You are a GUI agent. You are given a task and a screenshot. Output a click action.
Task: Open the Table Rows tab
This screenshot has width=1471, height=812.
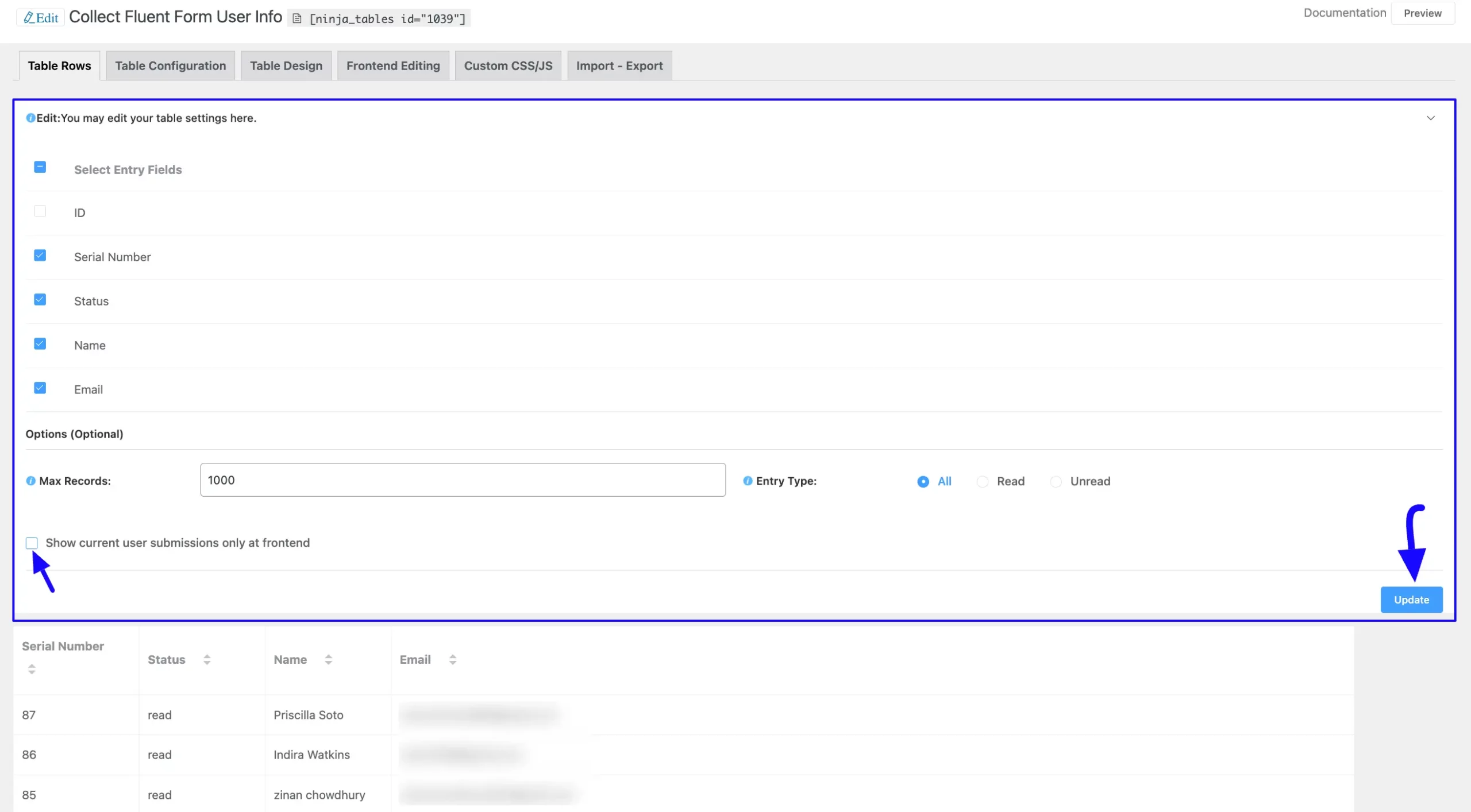tap(59, 66)
